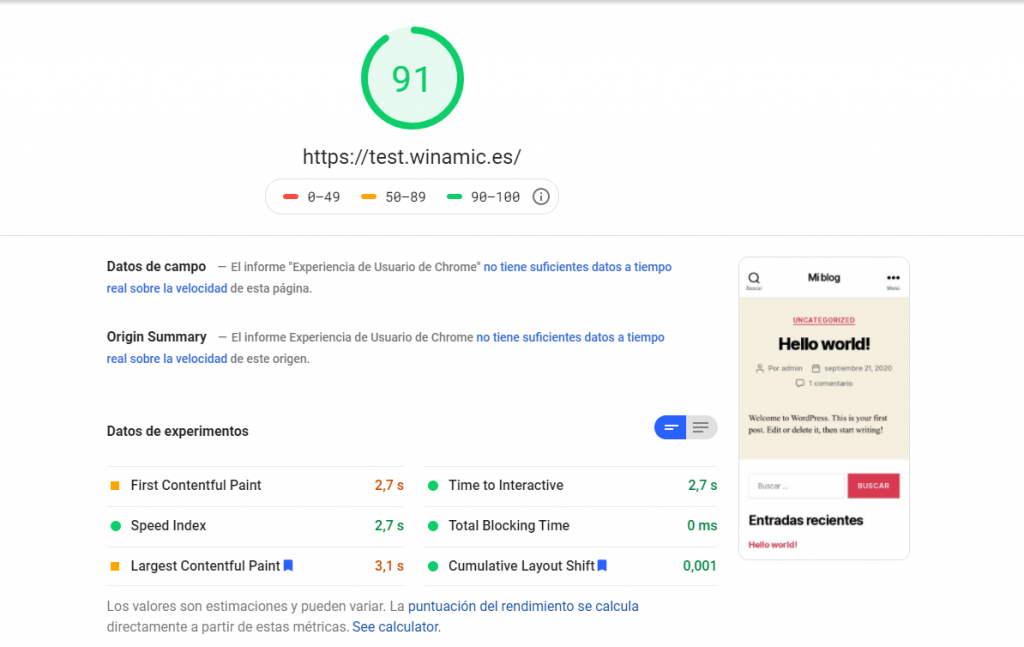Click the info icon beside the score legend

(x=541, y=196)
